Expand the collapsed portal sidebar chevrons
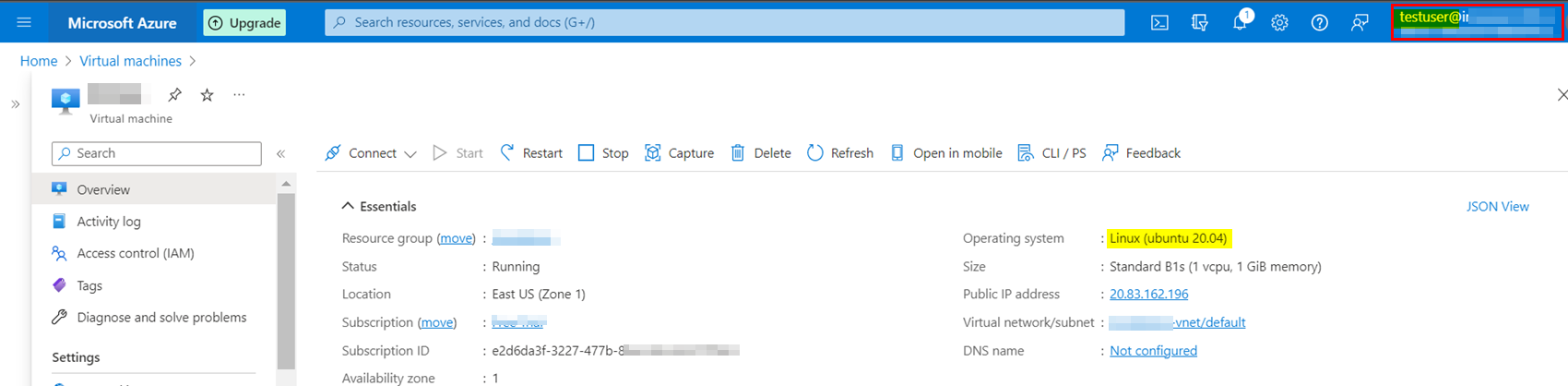This screenshot has height=386, width=1568. pyautogui.click(x=16, y=104)
